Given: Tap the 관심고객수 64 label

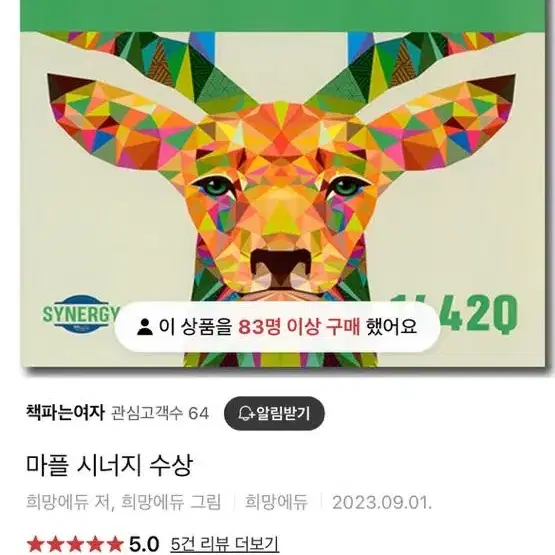Looking at the screenshot, I should [x=160, y=413].
